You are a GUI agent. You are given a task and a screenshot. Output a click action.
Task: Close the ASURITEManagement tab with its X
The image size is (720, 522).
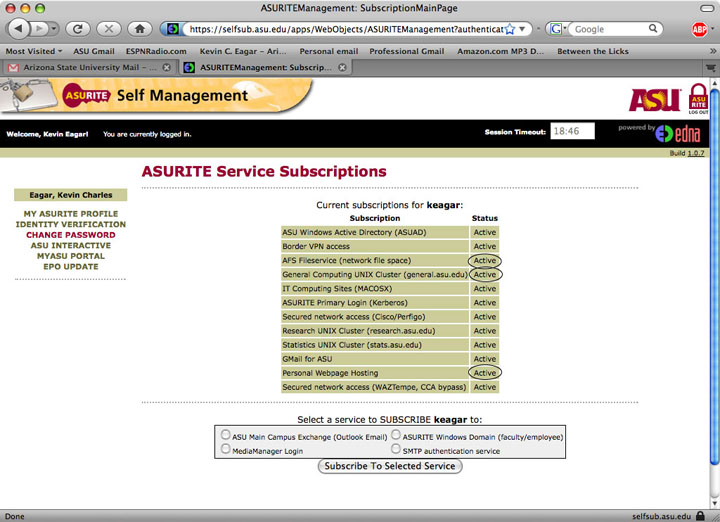(x=343, y=67)
